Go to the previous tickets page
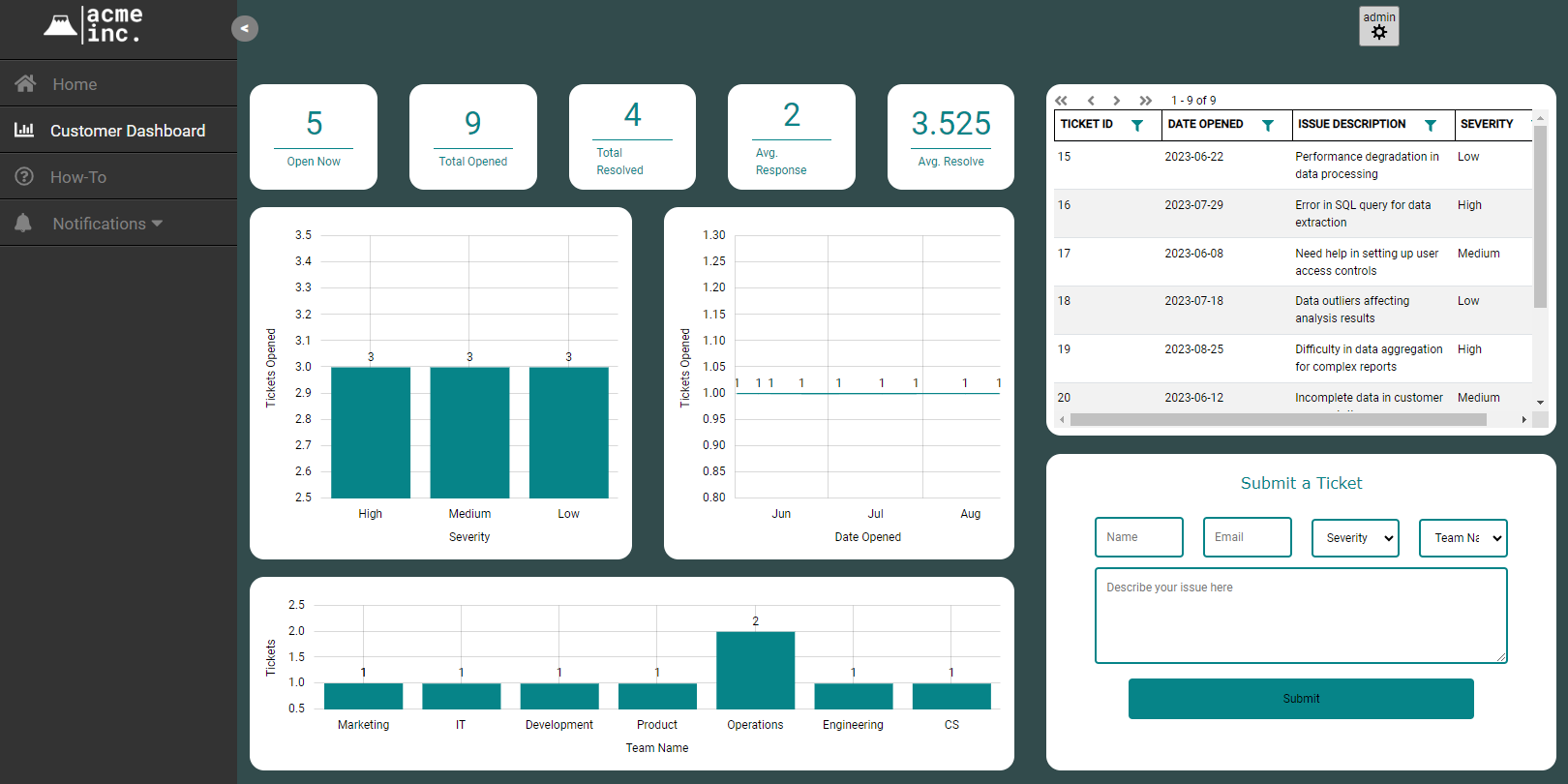 click(1091, 101)
